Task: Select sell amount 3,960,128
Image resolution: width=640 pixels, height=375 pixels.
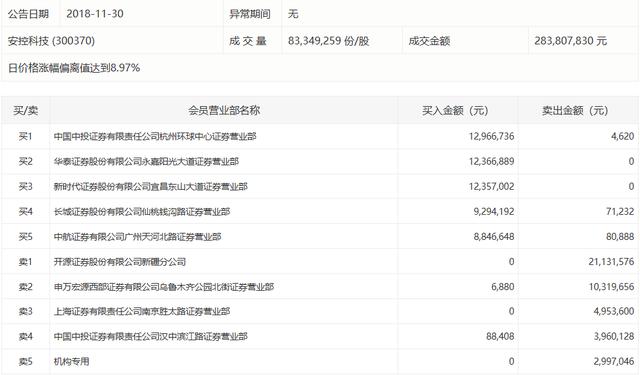Action: point(614,337)
